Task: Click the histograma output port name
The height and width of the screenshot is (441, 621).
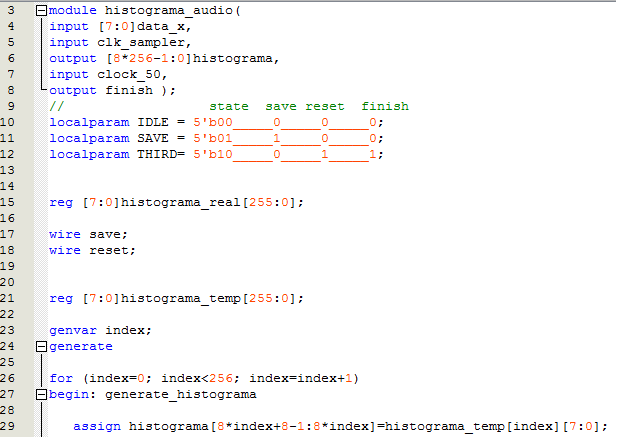Action: coord(233,59)
